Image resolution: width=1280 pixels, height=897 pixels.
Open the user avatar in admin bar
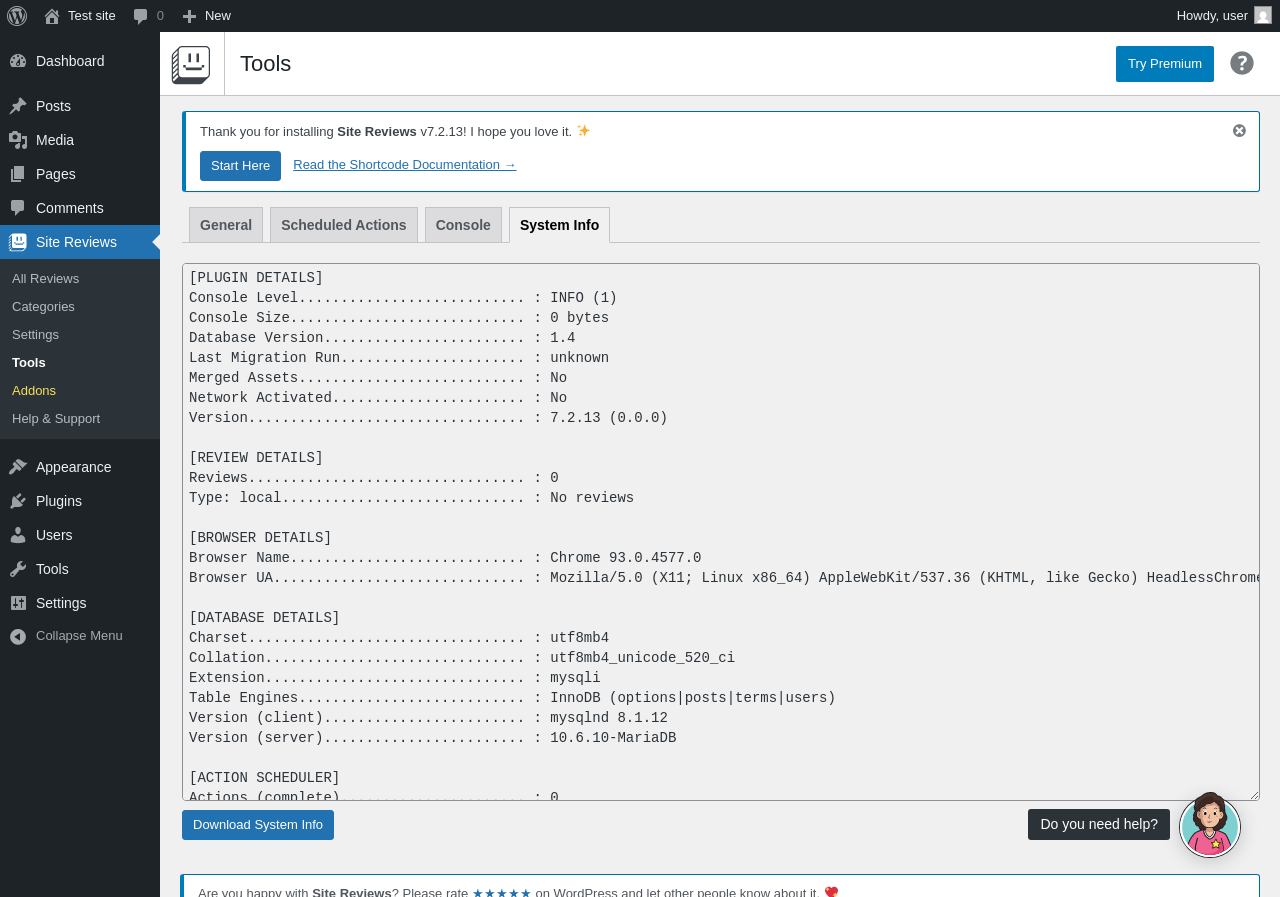[x=1263, y=15]
